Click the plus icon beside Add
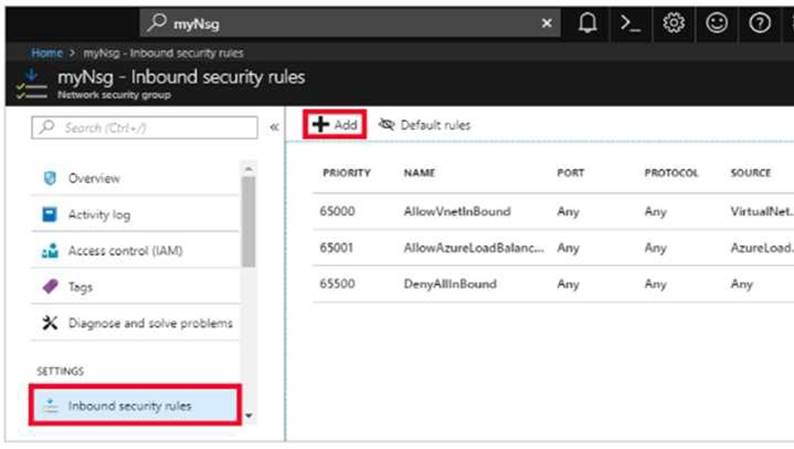The height and width of the screenshot is (449, 794). tap(321, 124)
